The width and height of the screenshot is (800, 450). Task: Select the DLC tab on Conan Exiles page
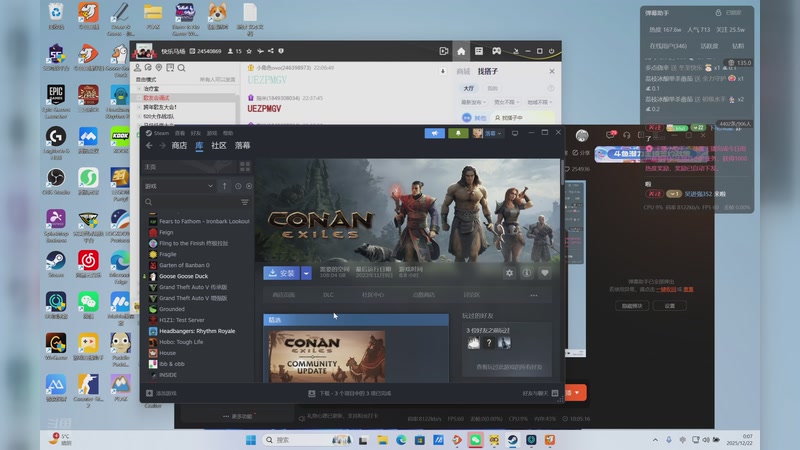(x=328, y=295)
